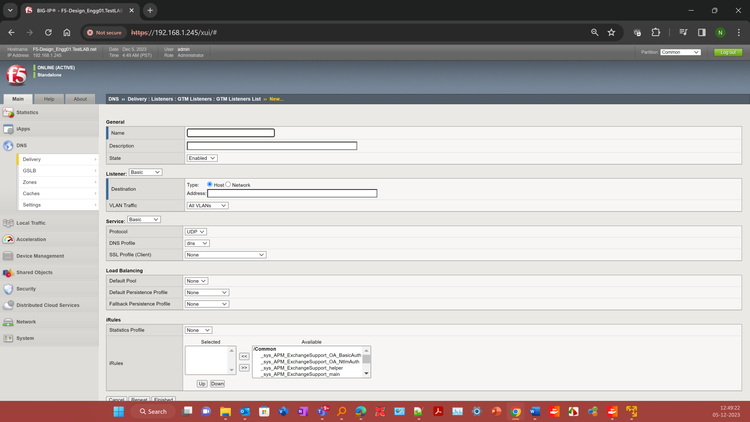Open Statistics section in sidebar

(x=27, y=113)
